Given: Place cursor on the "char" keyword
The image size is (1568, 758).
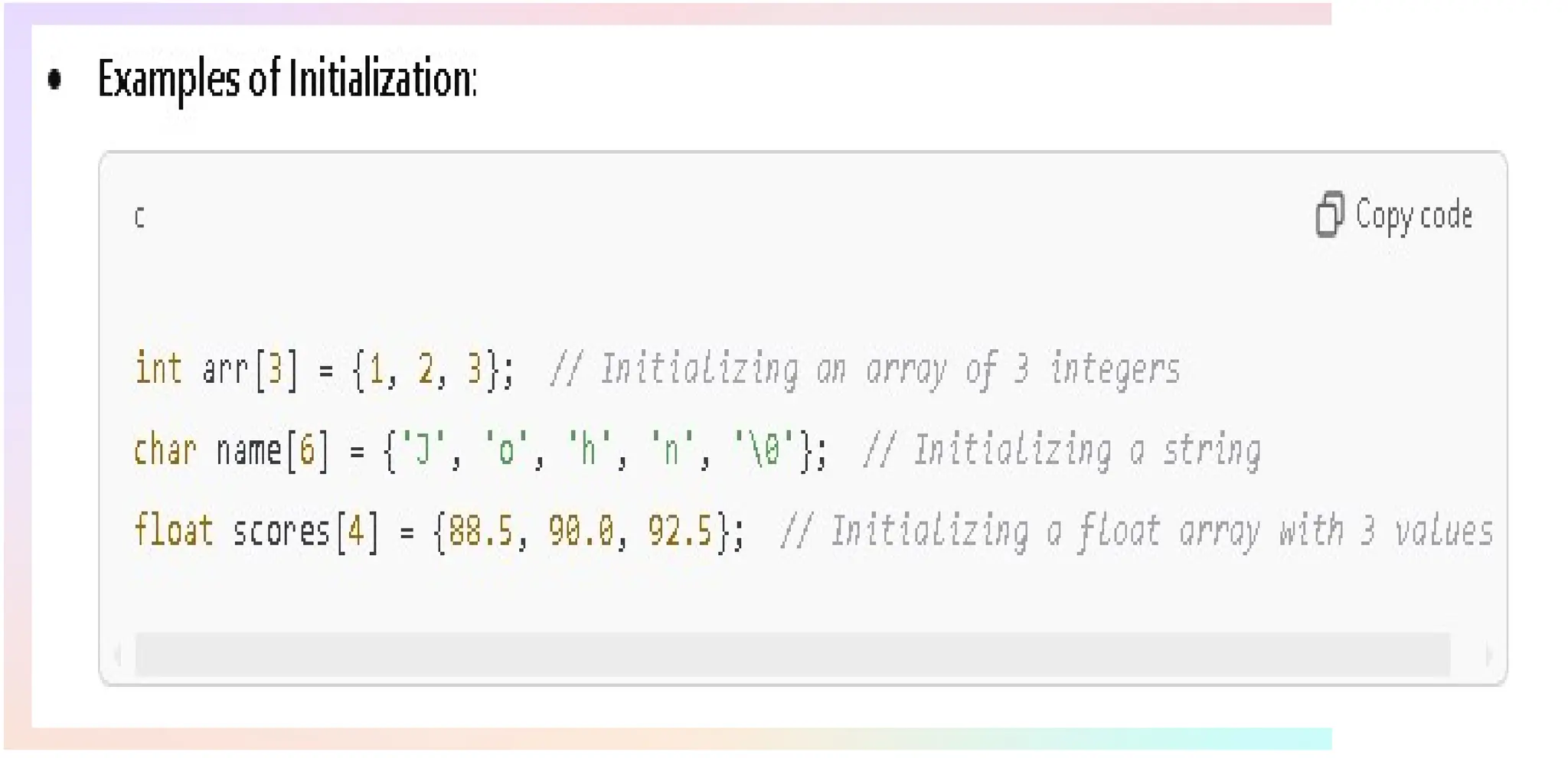Looking at the screenshot, I should 165,449.
